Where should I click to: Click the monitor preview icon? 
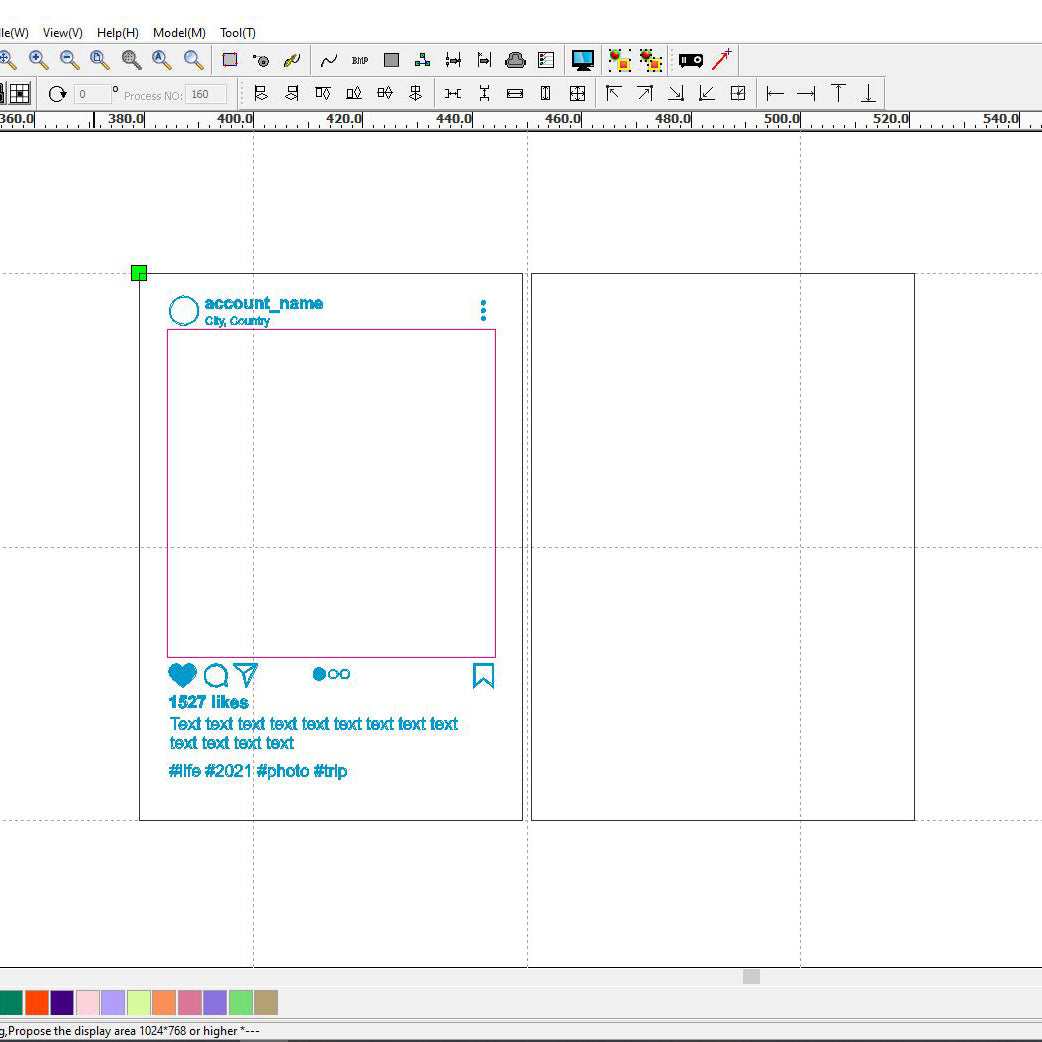click(x=583, y=60)
